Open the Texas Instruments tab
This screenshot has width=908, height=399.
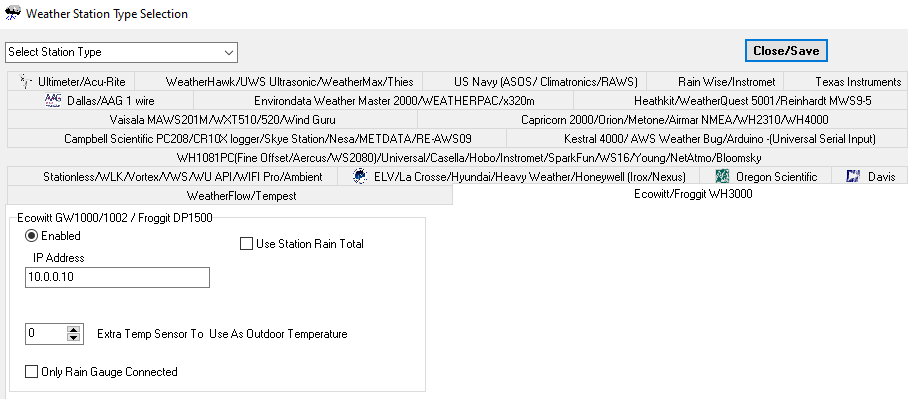[x=858, y=82]
